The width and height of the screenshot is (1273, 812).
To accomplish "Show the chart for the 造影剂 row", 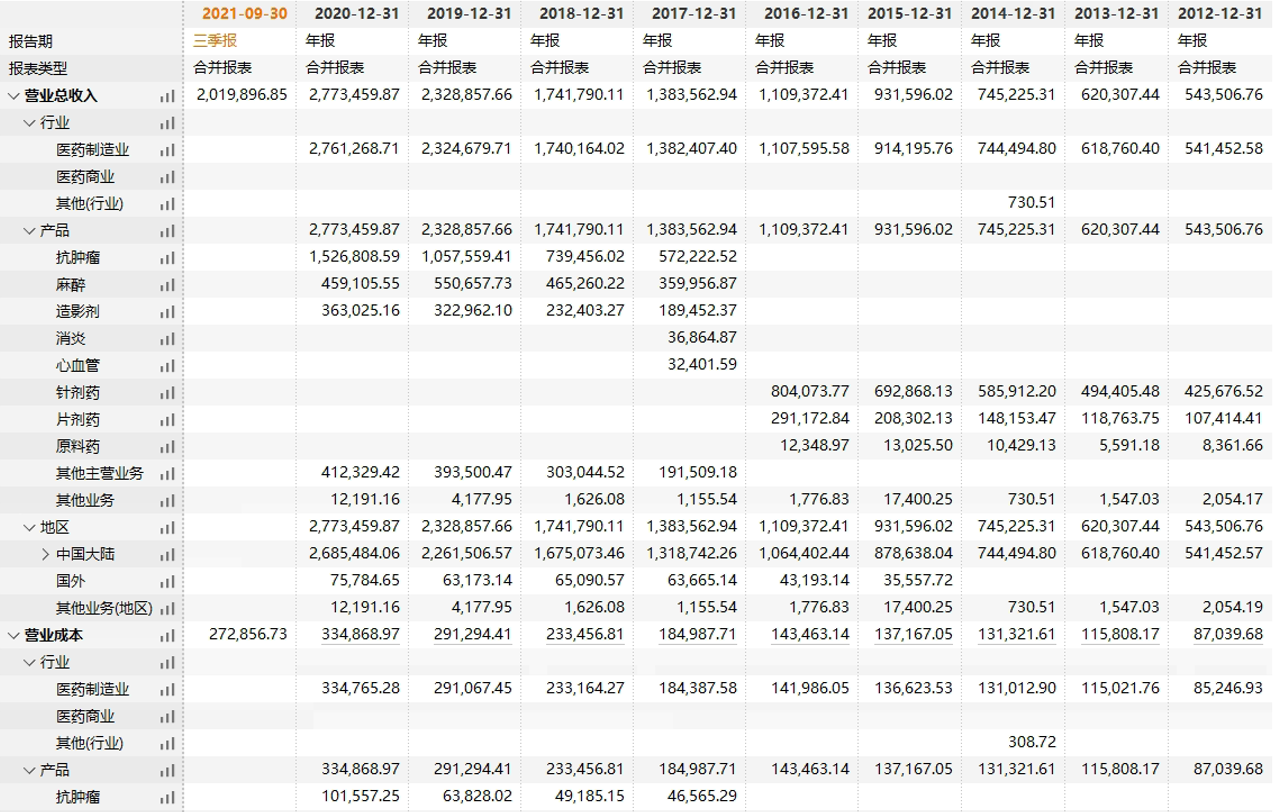I will point(167,312).
